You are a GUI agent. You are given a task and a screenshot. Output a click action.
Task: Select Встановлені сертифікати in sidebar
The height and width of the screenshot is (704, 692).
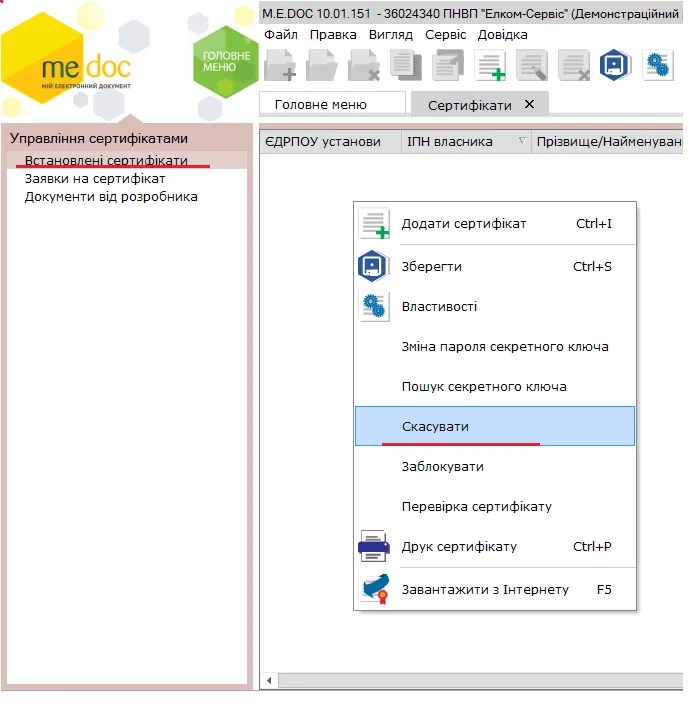point(127,160)
